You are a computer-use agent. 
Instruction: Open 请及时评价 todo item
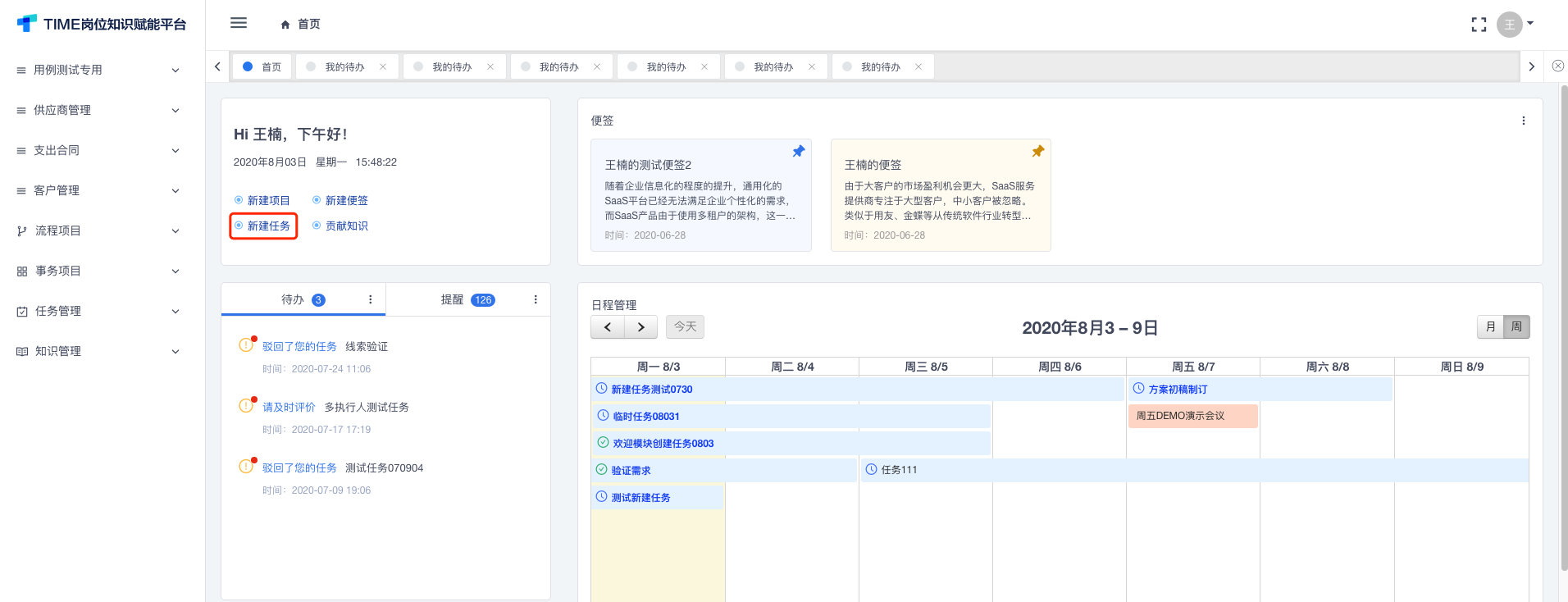click(335, 408)
